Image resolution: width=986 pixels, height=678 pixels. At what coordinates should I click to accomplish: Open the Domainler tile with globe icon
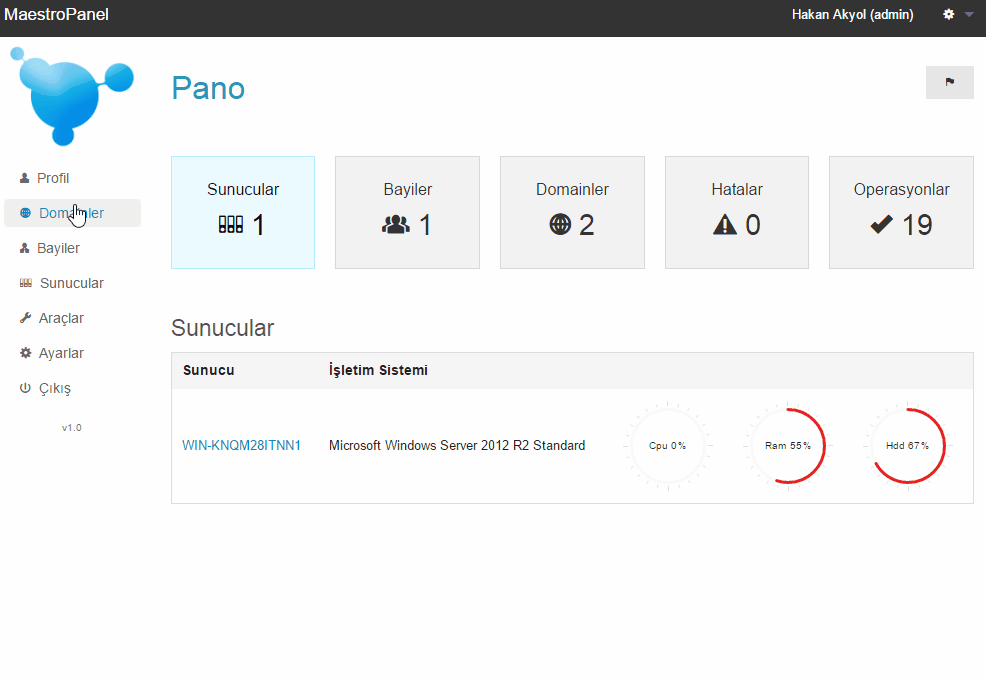(572, 213)
